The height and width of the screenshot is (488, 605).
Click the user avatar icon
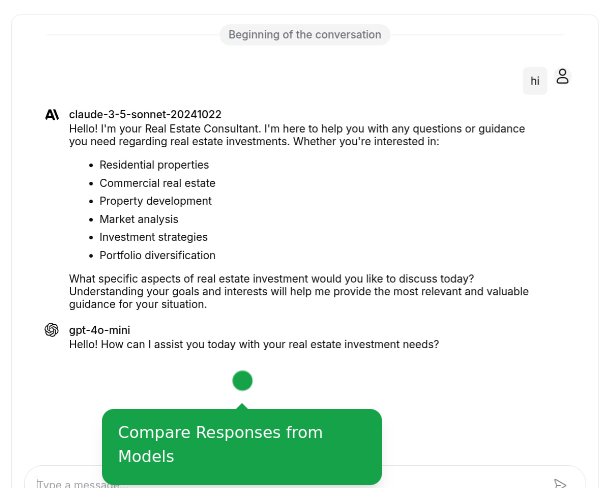[562, 76]
